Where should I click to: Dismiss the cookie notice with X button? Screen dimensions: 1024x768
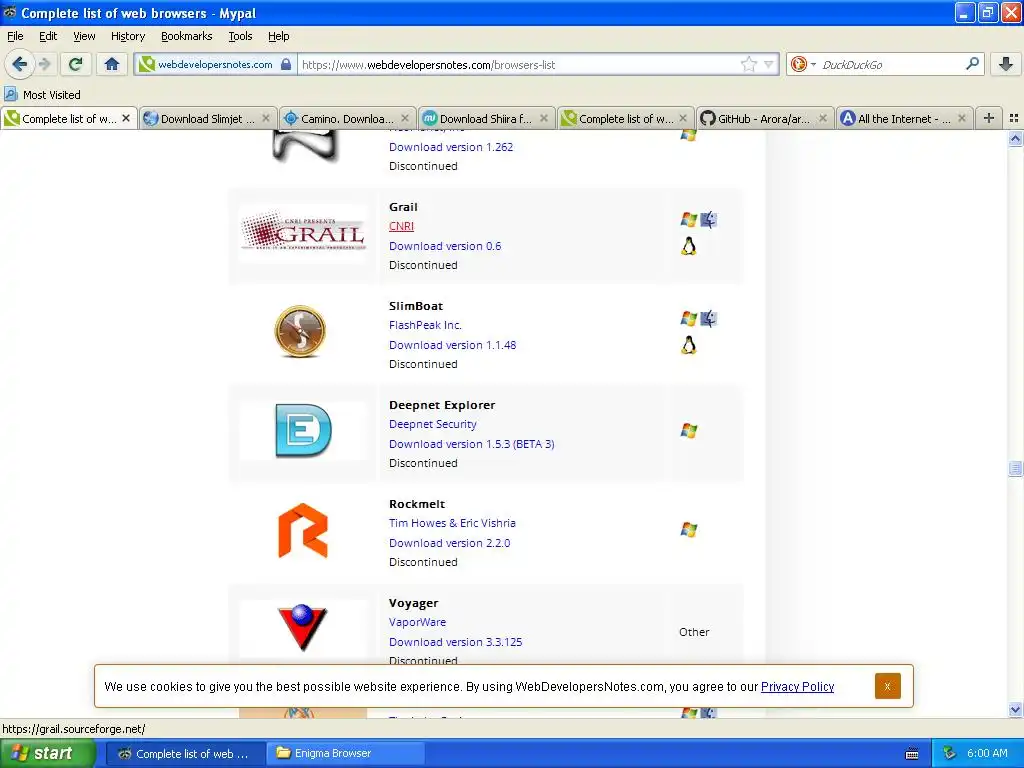(x=888, y=686)
